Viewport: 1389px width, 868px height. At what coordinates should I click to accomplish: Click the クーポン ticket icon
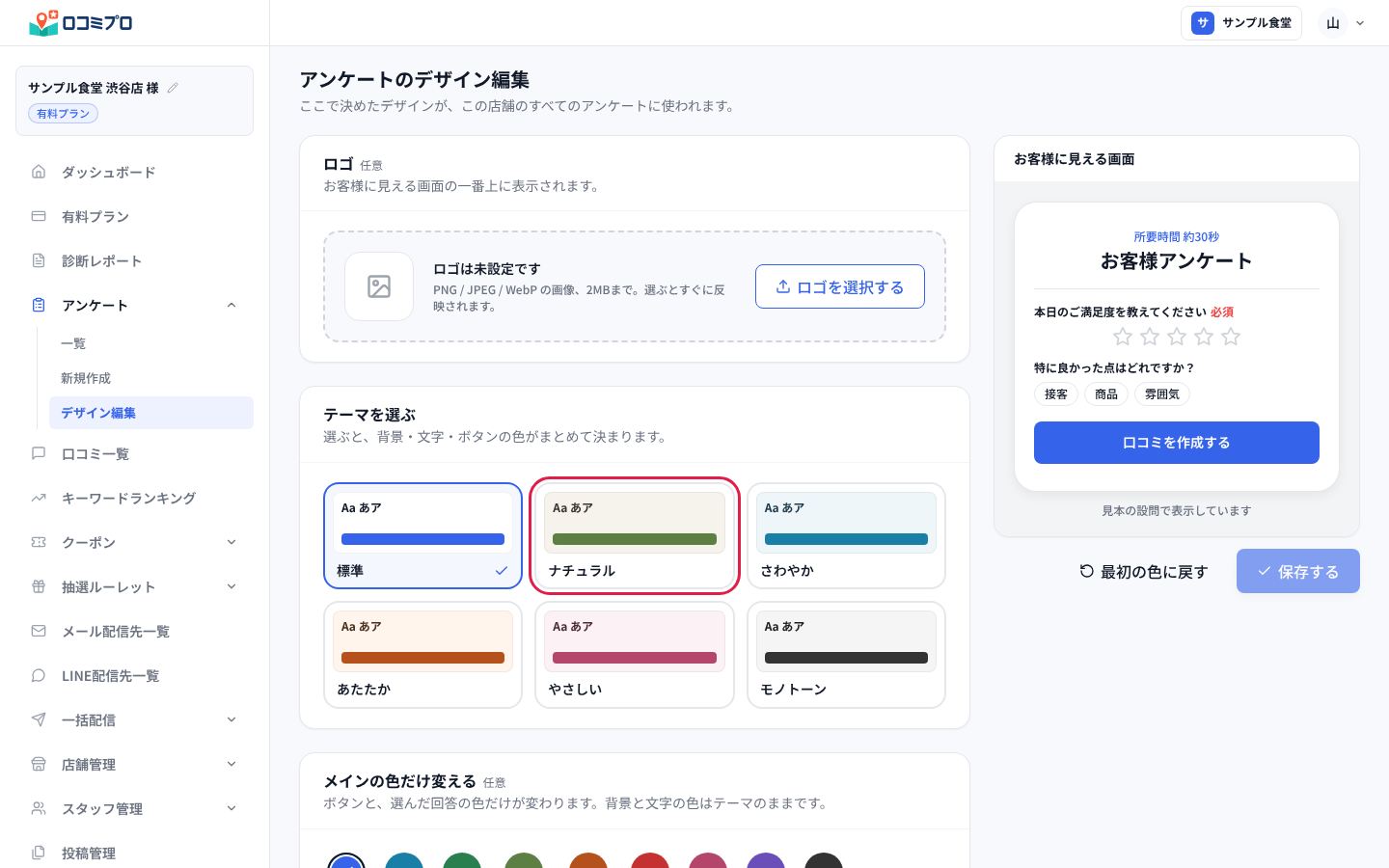pos(39,542)
